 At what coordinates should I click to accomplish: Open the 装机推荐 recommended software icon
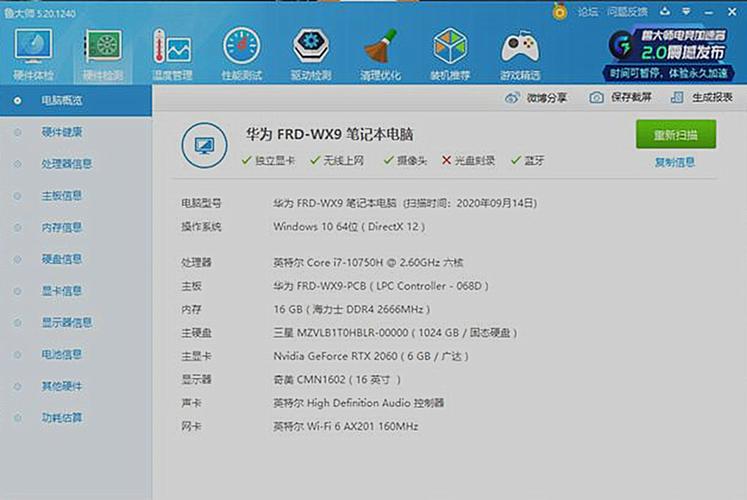[450, 54]
